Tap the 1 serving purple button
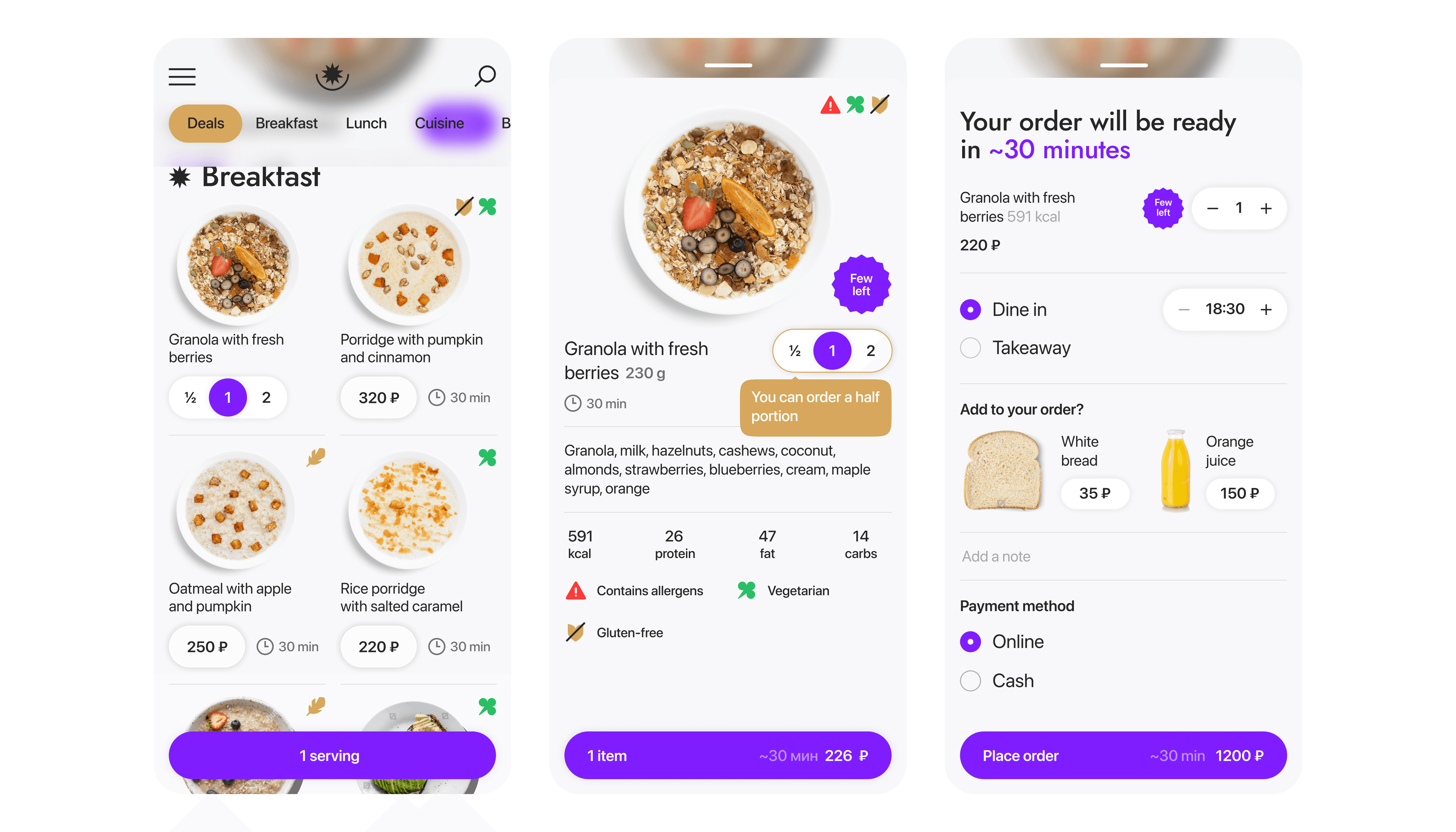 [332, 756]
